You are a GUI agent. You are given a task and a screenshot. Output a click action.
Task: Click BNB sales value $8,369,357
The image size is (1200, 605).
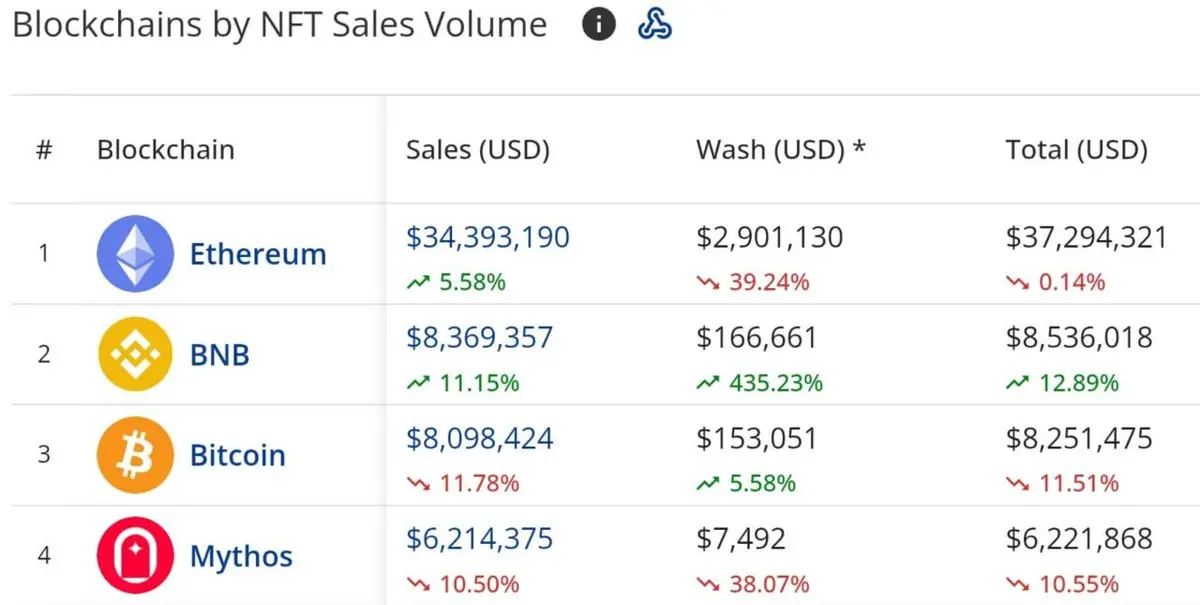pos(479,338)
